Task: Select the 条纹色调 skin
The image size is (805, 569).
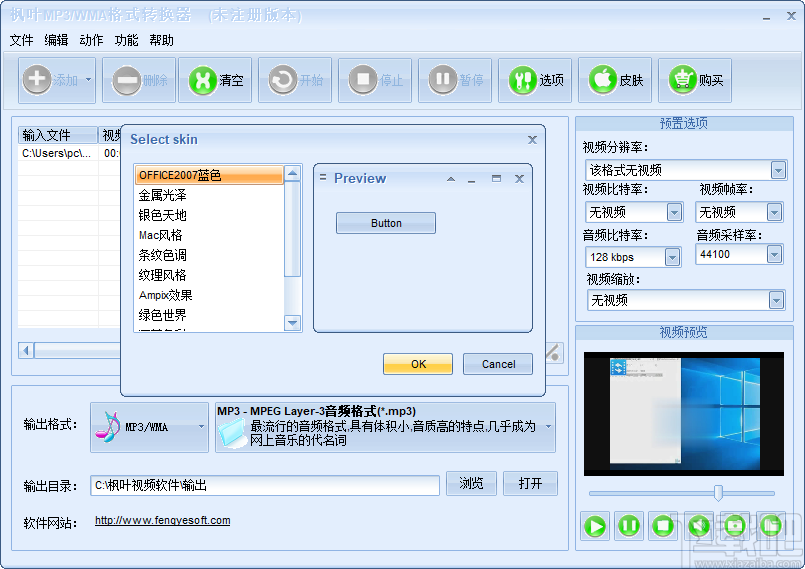Action: click(209, 255)
